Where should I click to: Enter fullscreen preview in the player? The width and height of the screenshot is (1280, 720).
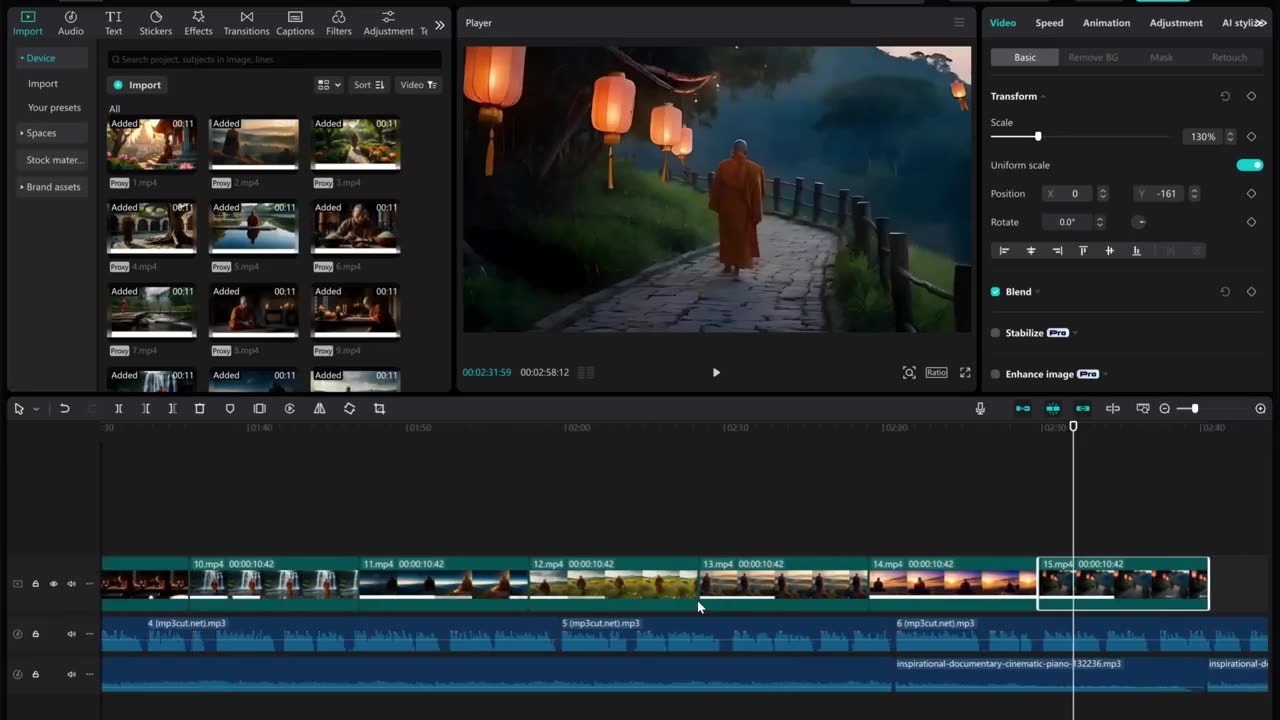(x=965, y=372)
